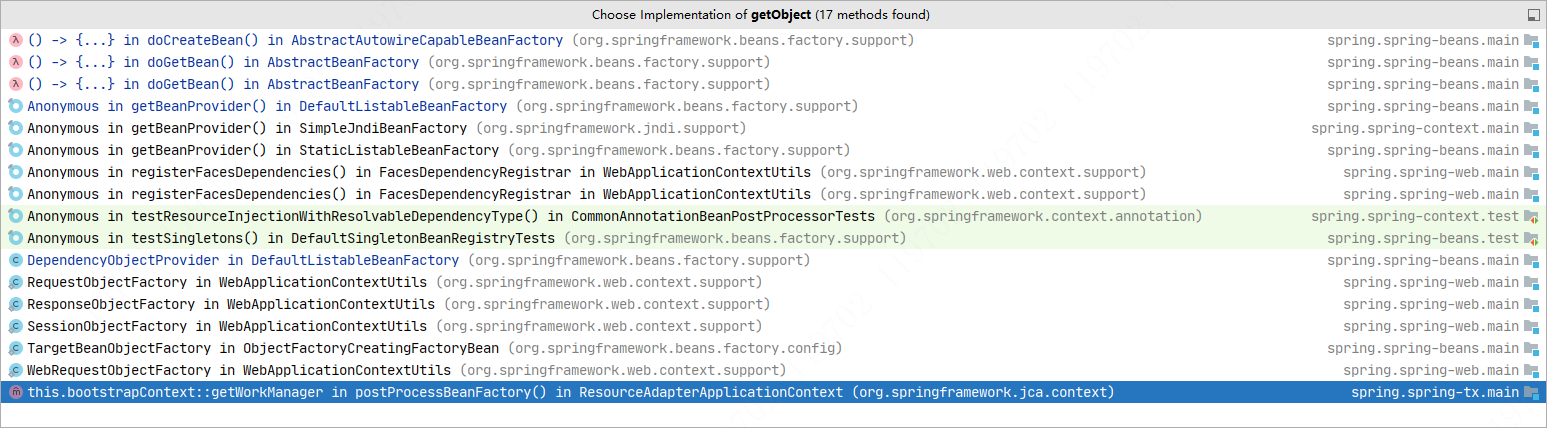
Task: Select Anonymous in StaticListableBeanFactory entry
Action: [x=262, y=151]
